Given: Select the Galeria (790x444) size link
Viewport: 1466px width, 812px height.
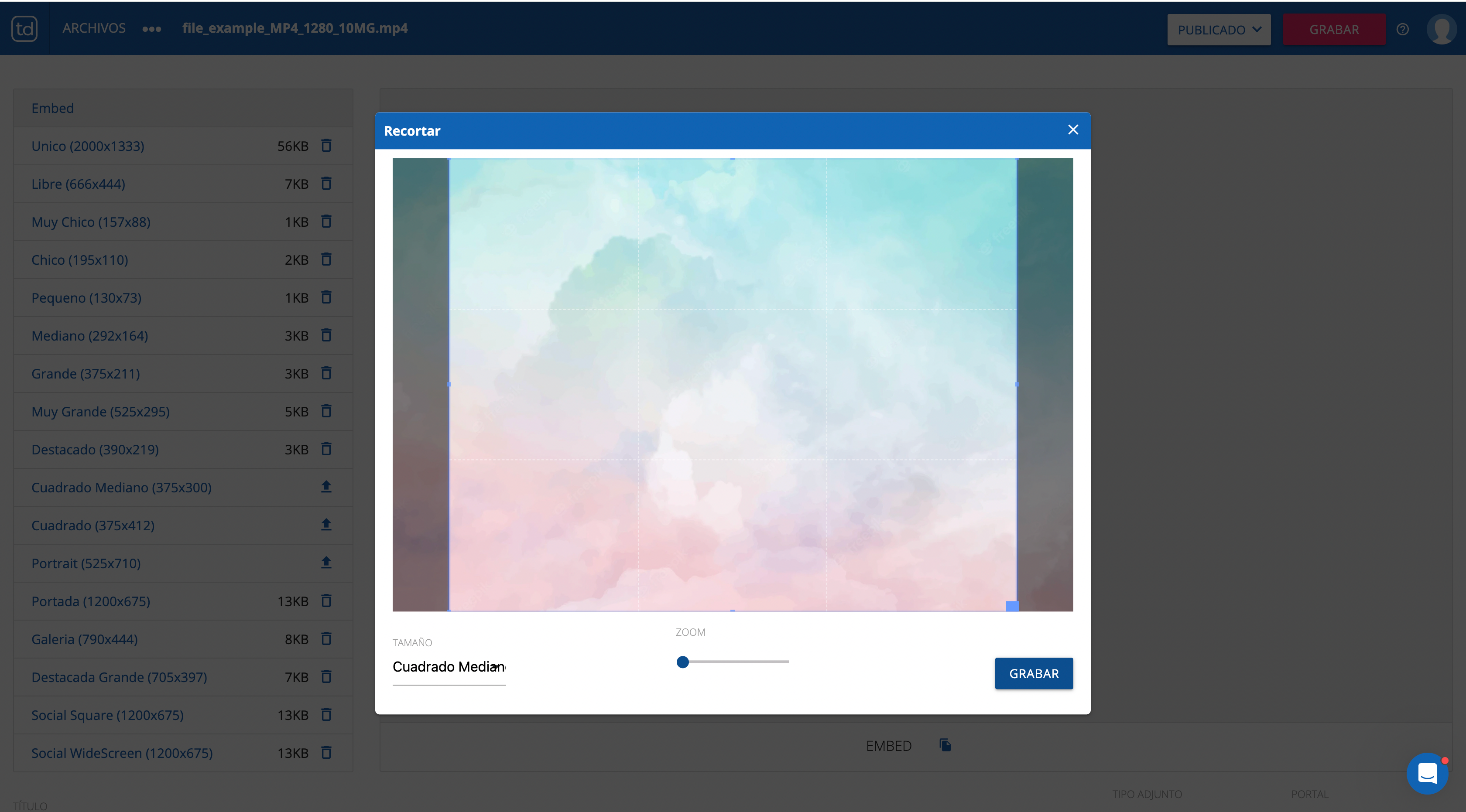Looking at the screenshot, I should point(84,639).
